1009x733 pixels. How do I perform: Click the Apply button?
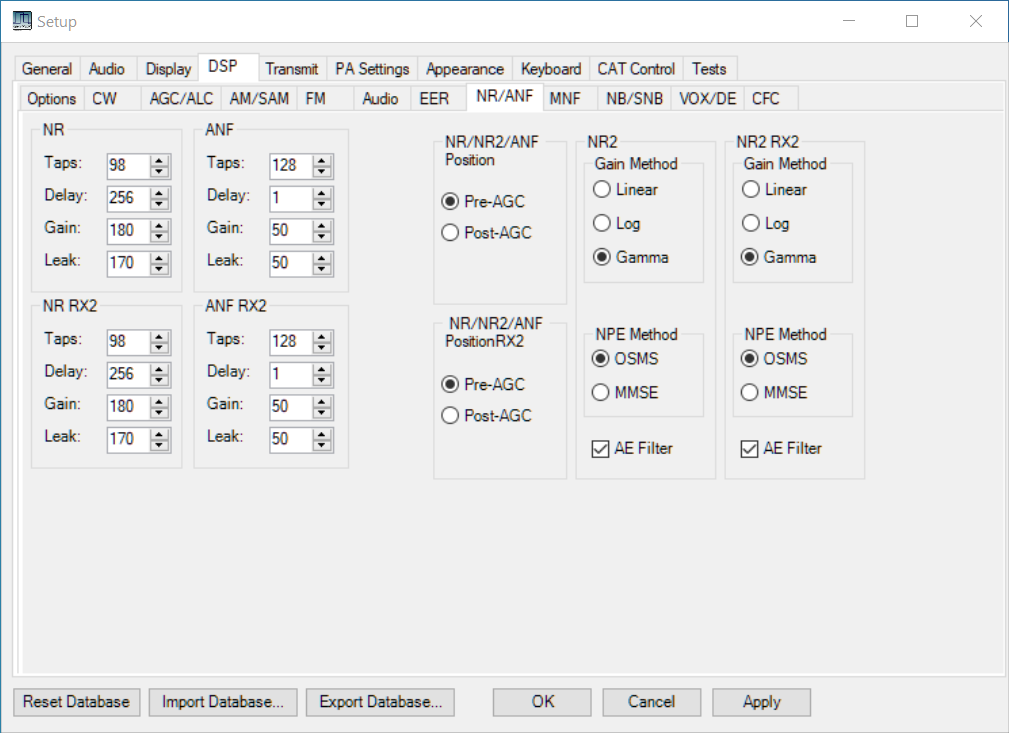click(x=761, y=702)
